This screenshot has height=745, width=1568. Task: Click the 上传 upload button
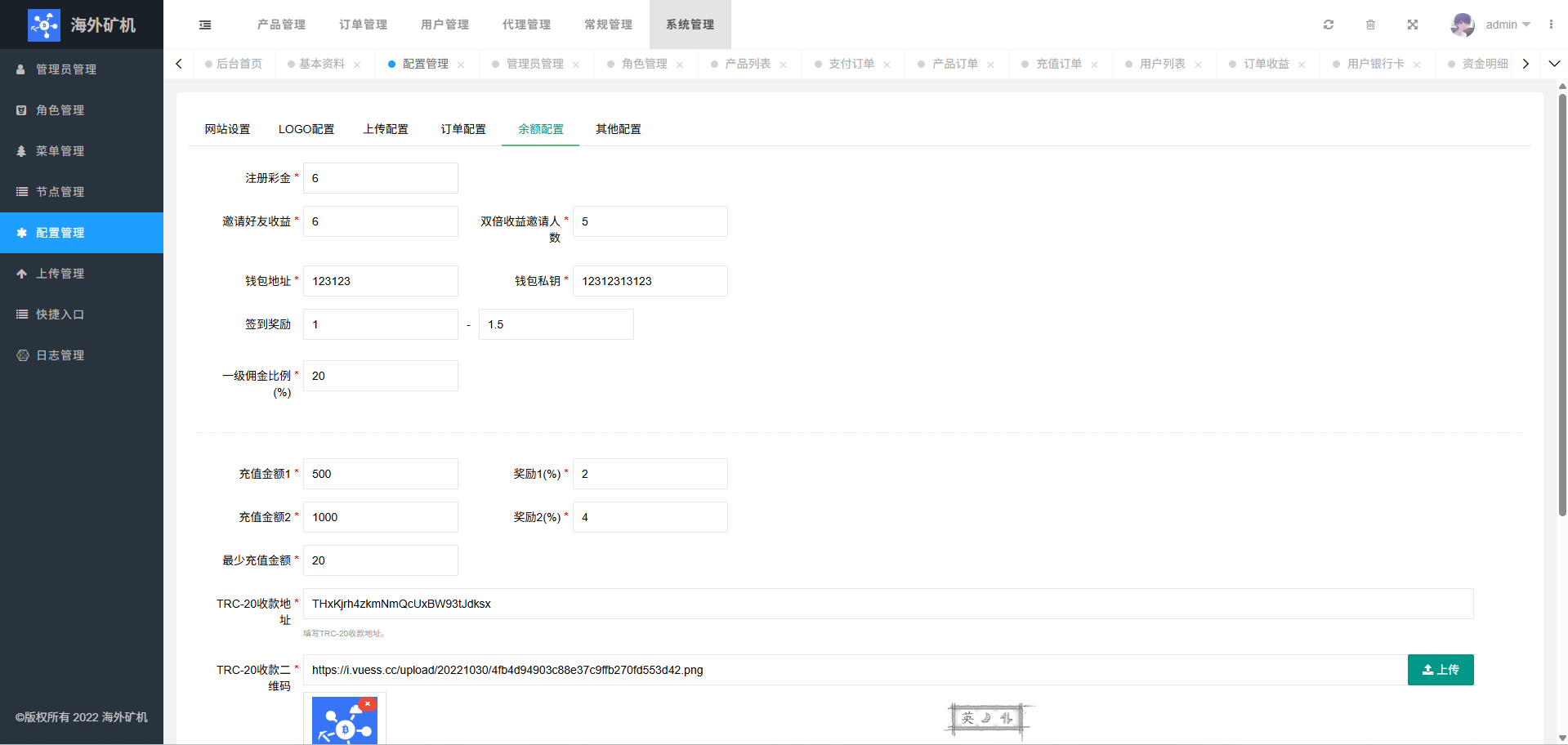1440,670
